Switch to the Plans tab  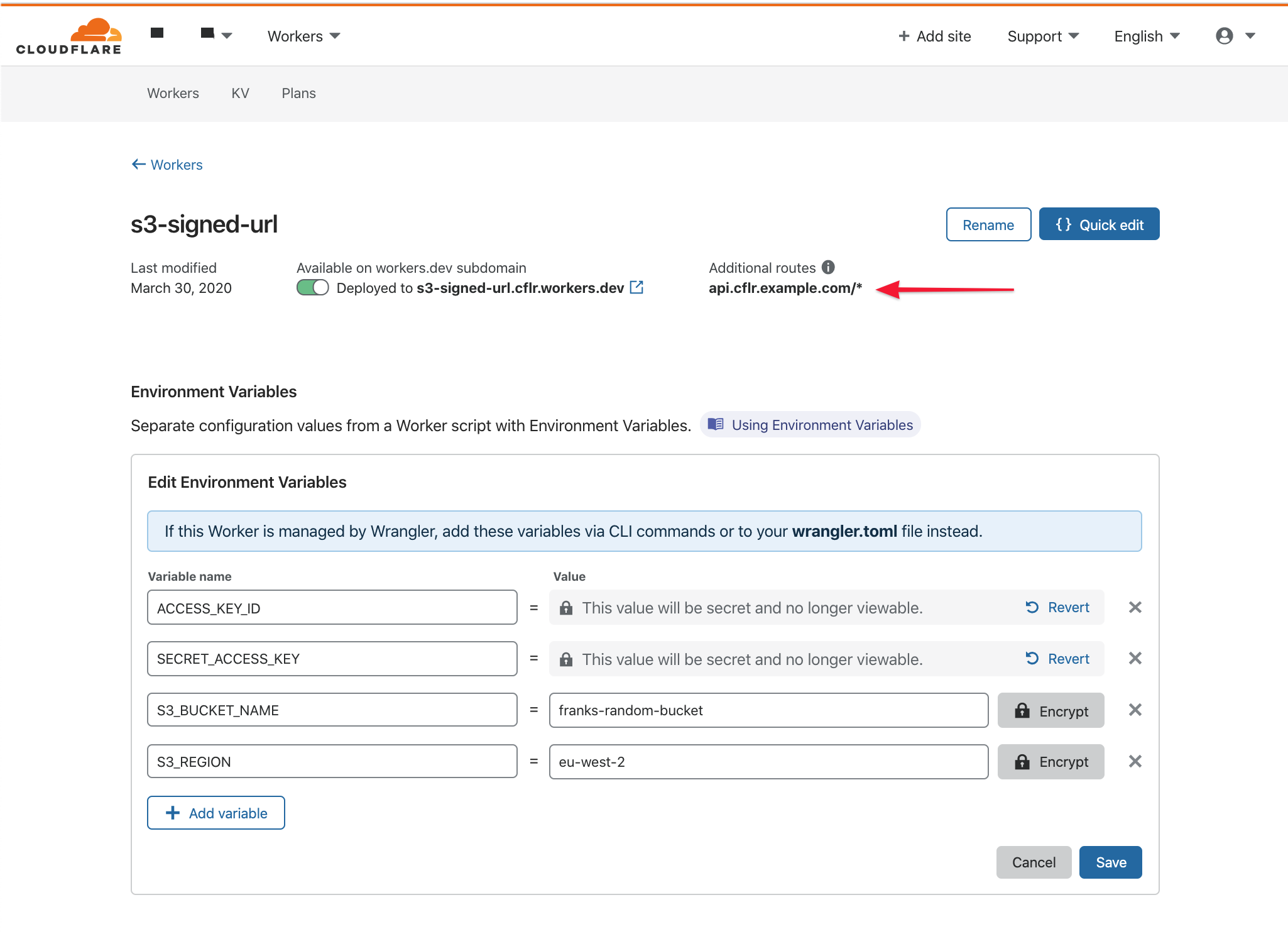click(x=298, y=93)
